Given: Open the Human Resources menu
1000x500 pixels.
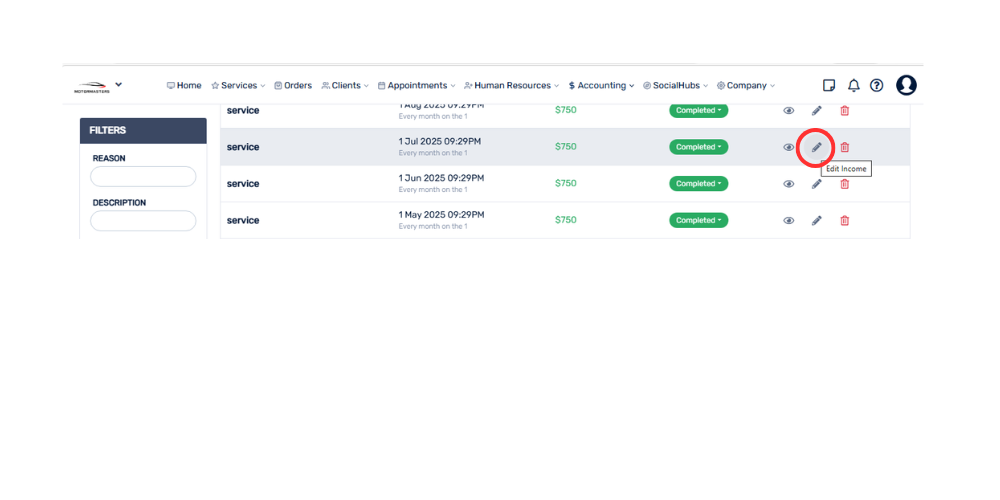Looking at the screenshot, I should click(x=512, y=86).
